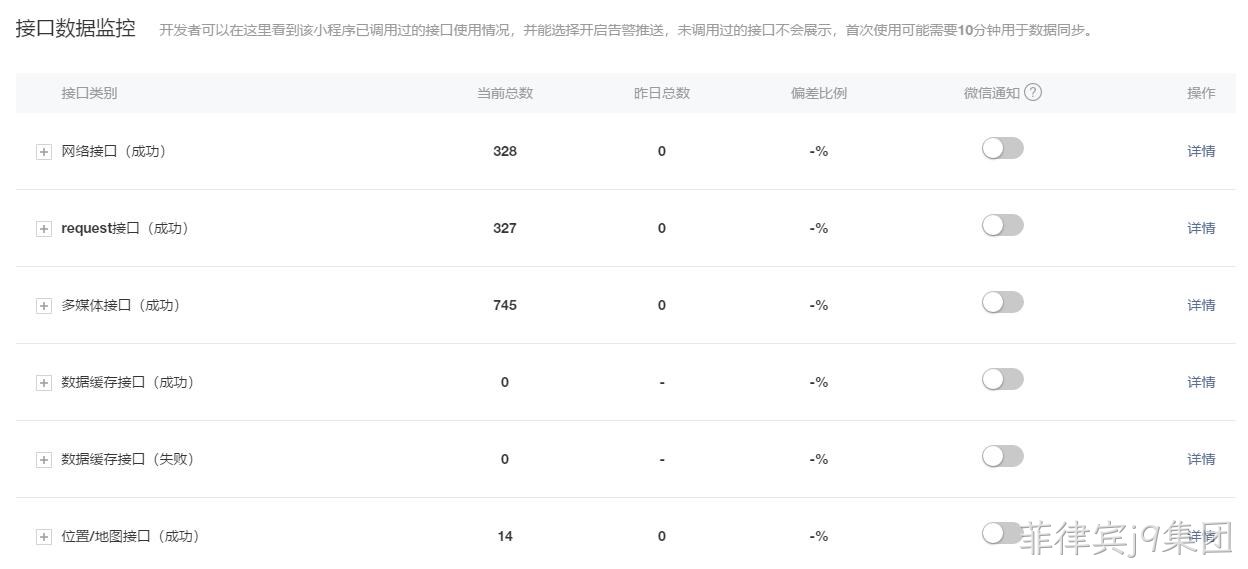Viewport: 1248px width, 569px height.
Task: Select the 网络接口（成功）label
Action: (114, 151)
